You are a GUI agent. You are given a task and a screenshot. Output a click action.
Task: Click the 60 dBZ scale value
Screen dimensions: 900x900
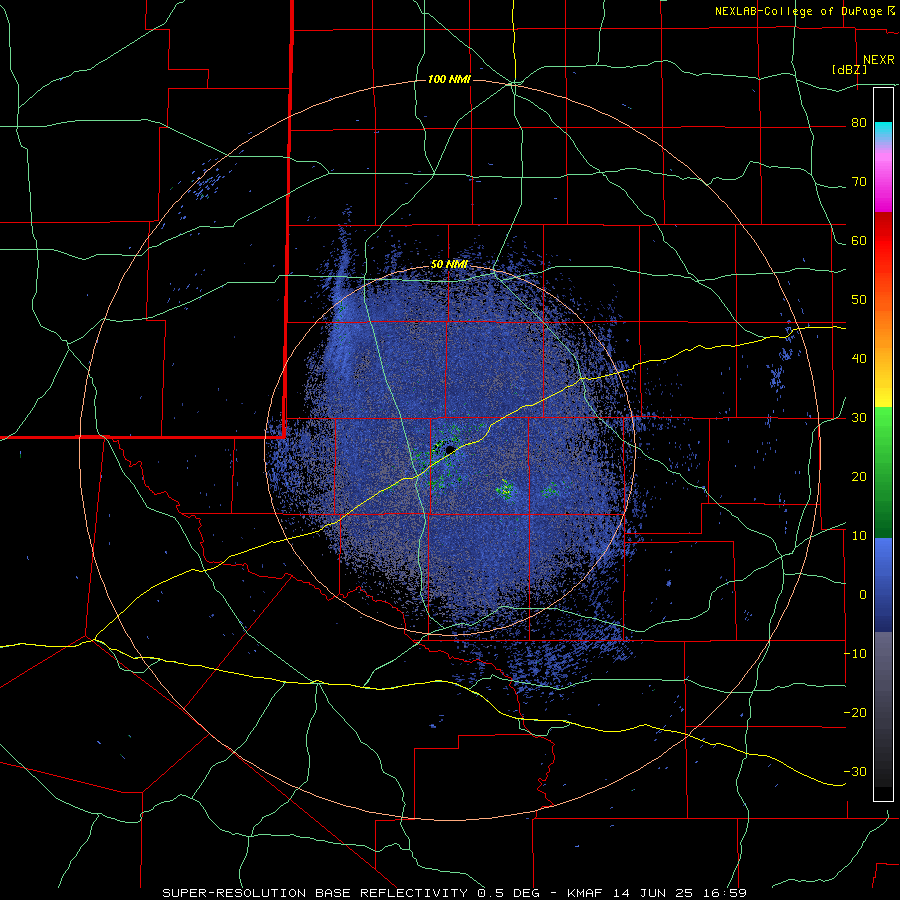tap(859, 241)
